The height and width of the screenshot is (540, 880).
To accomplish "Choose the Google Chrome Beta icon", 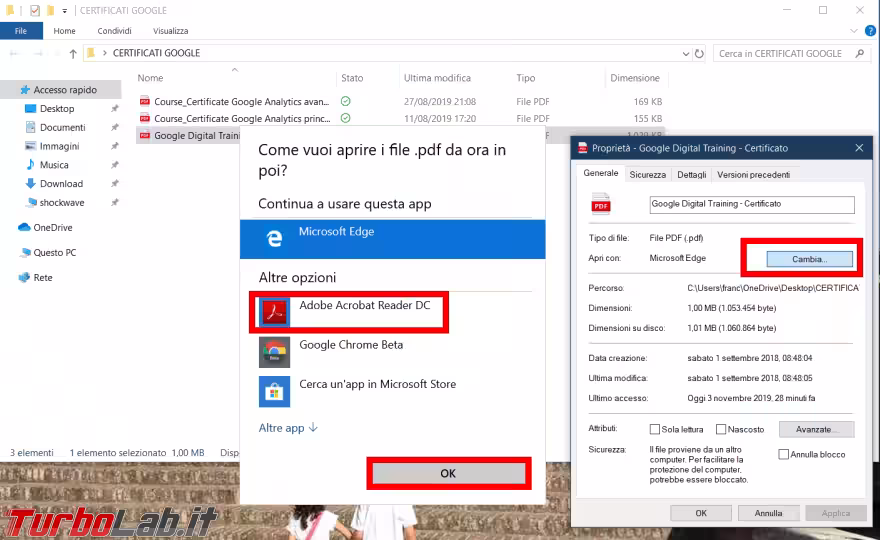I will [x=275, y=351].
